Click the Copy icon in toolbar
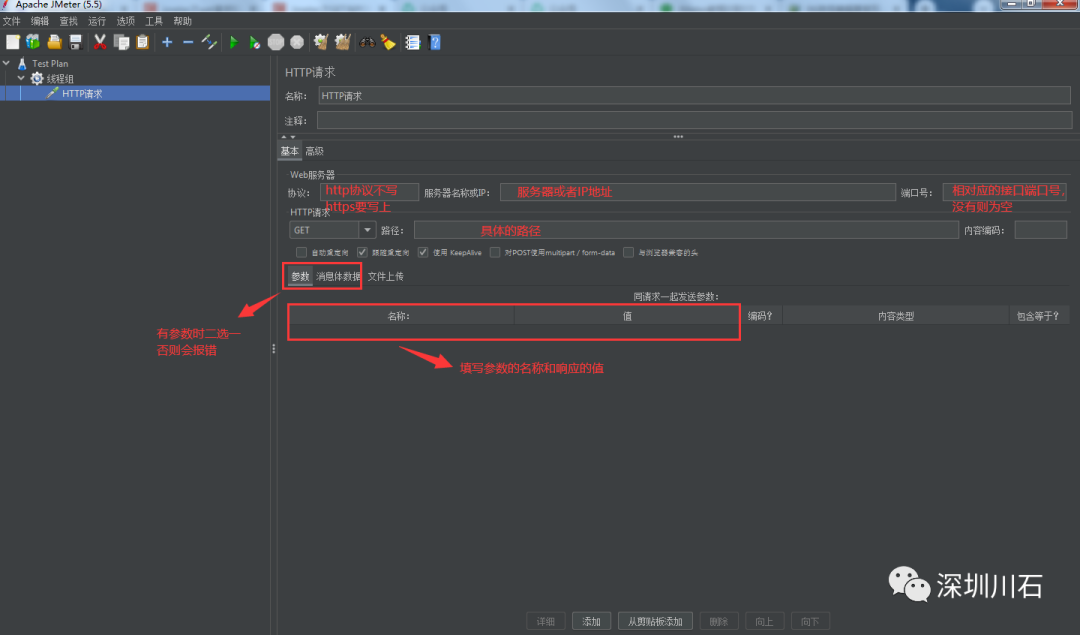 click(121, 42)
